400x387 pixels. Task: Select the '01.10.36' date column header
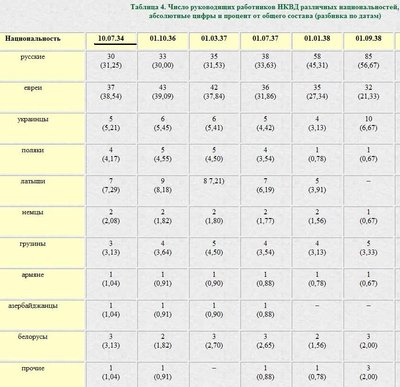(163, 38)
